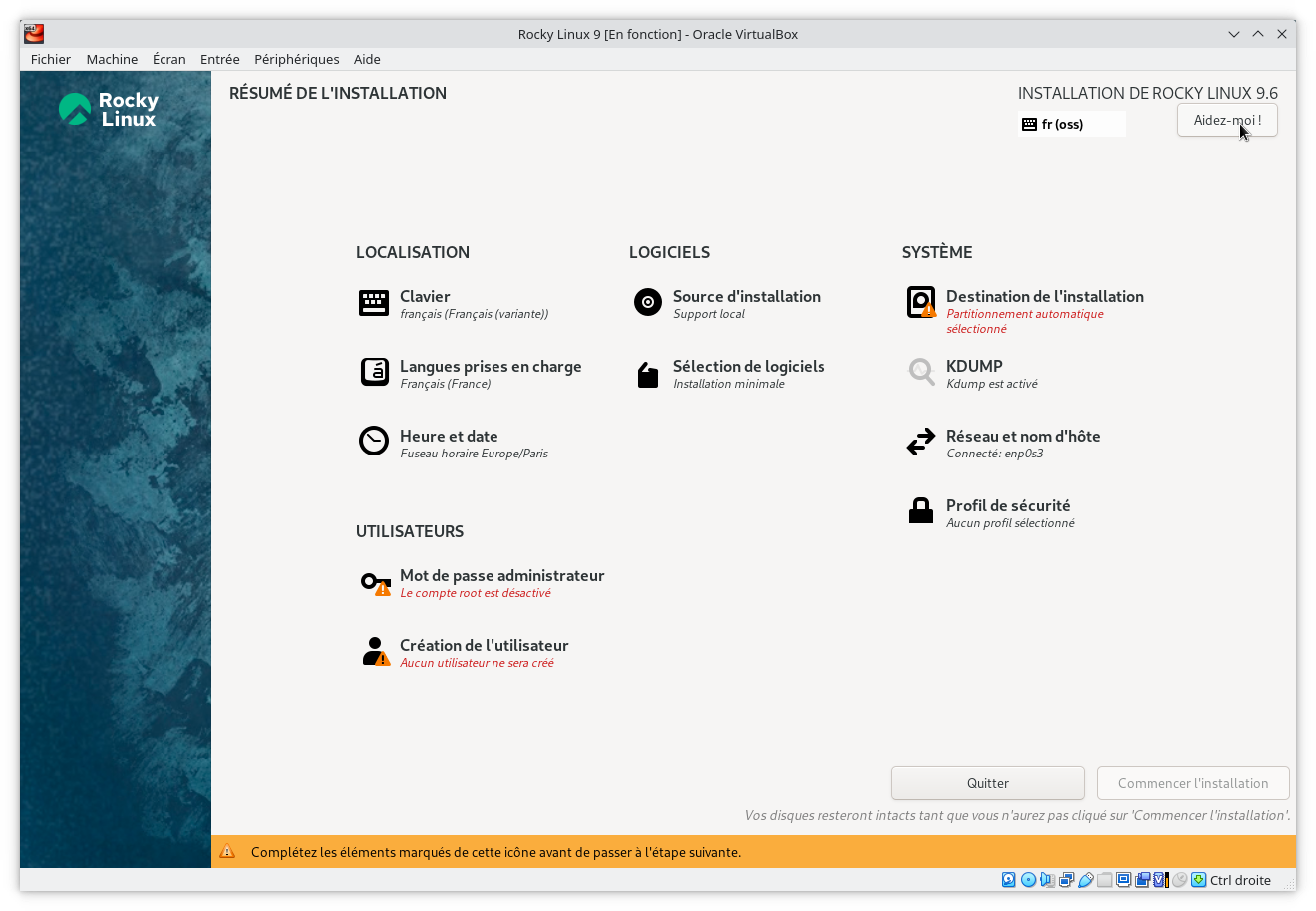This screenshot has width=1316, height=911.
Task: Open Langues prises en charge settings
Action: pos(490,366)
